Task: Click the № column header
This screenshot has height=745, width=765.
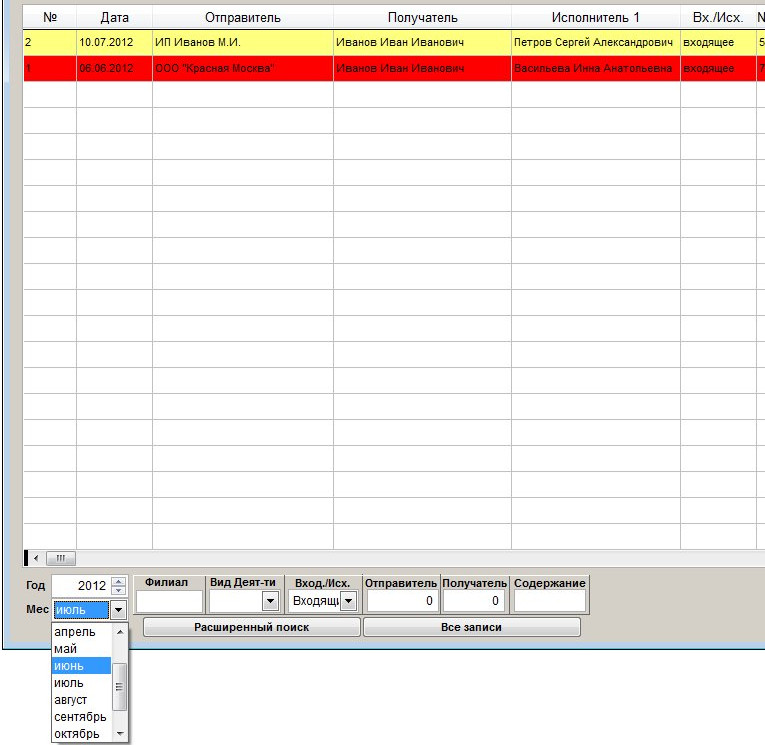Action: pyautogui.click(x=50, y=18)
